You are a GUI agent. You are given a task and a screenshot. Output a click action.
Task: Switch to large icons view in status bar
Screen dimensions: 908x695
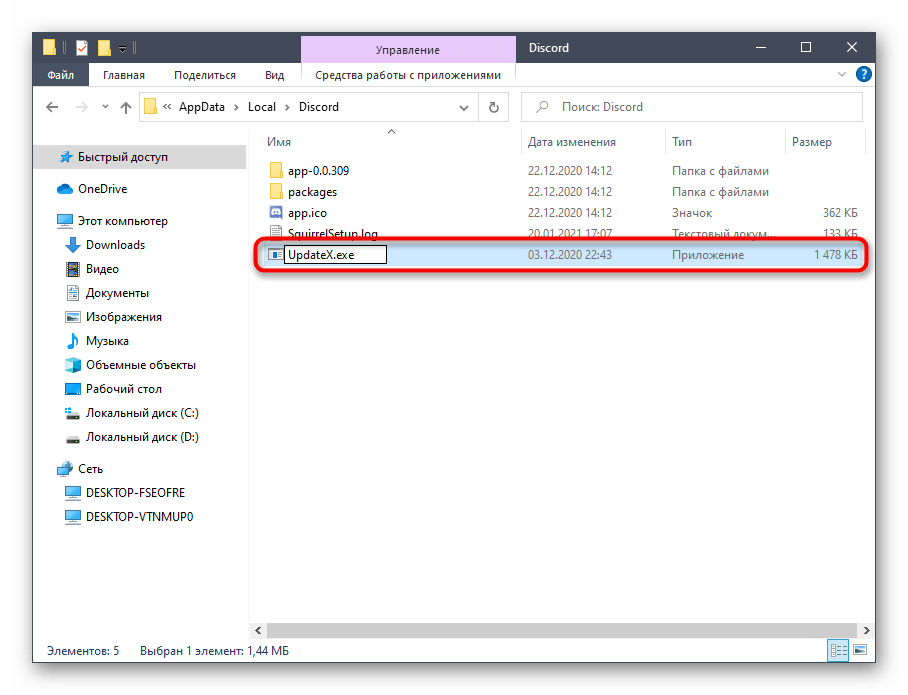click(858, 651)
